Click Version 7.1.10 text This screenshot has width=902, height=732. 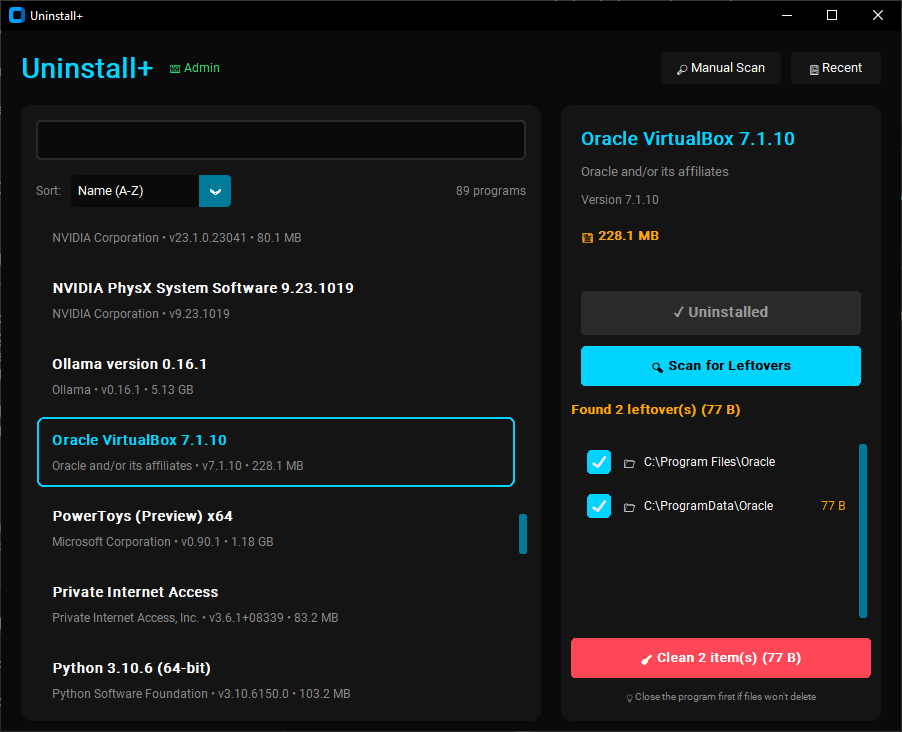click(620, 200)
